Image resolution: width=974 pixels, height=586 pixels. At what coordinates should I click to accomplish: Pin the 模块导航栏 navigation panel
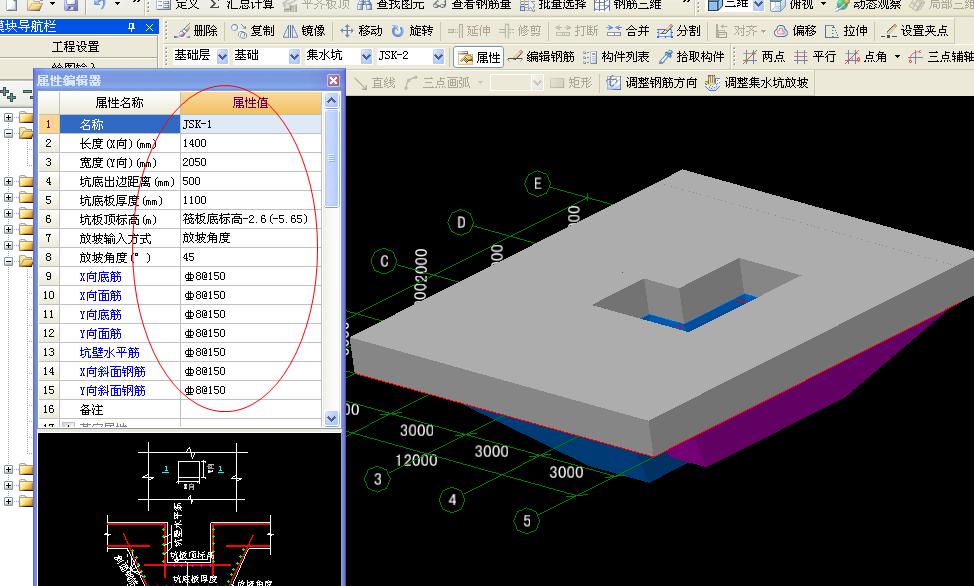131,27
